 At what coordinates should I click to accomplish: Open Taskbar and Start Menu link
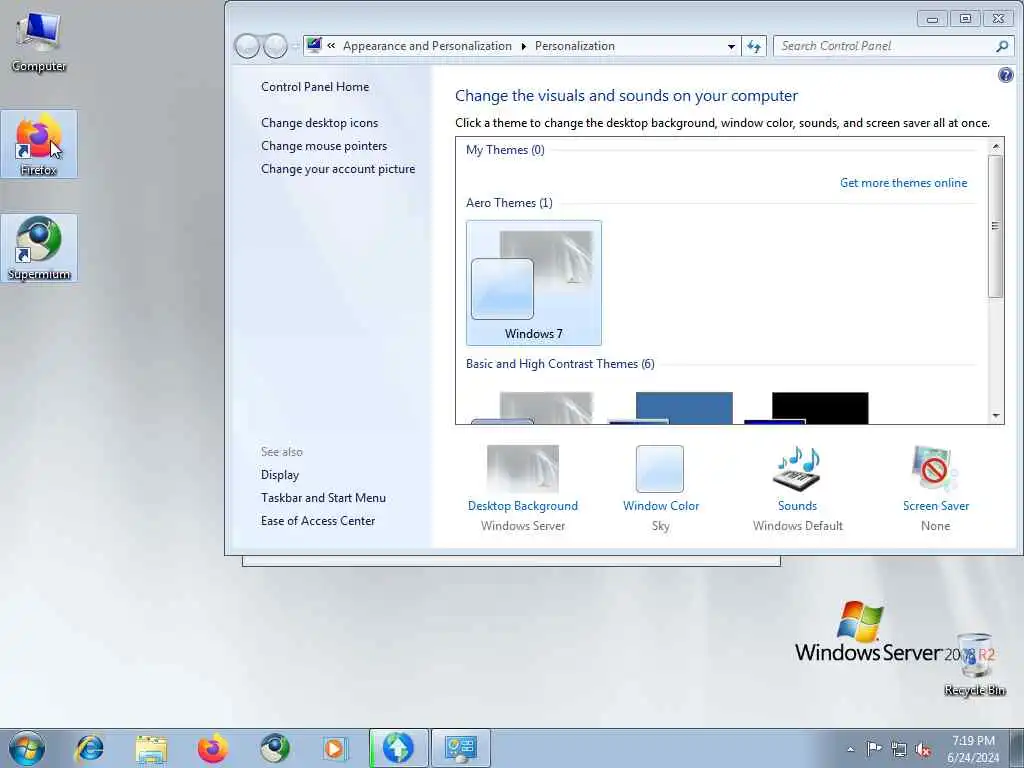tap(323, 498)
